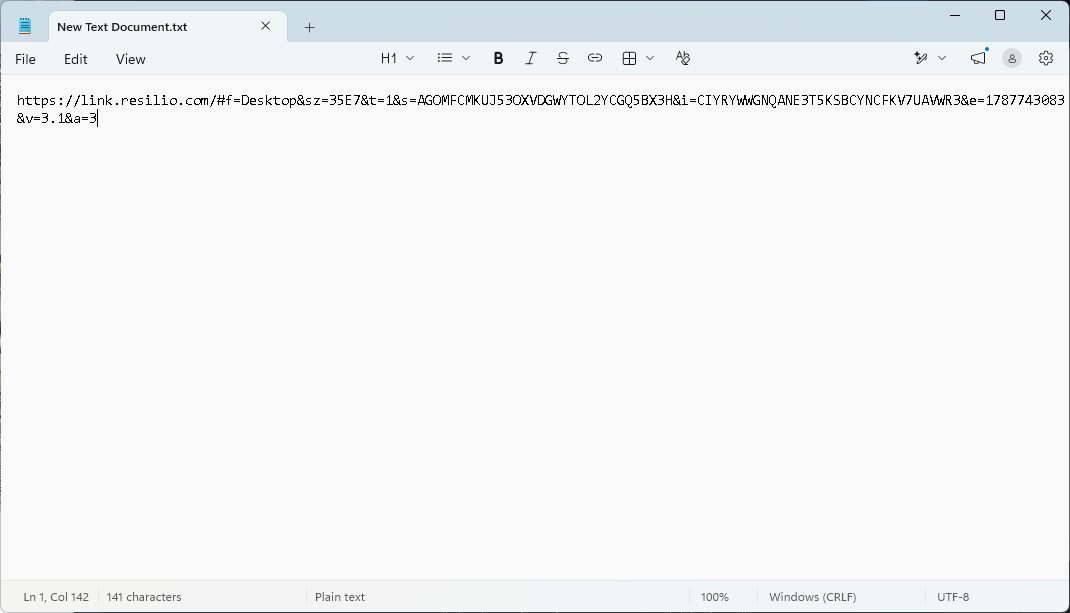This screenshot has height=613, width=1070.
Task: Open the View menu
Action: coord(130,59)
